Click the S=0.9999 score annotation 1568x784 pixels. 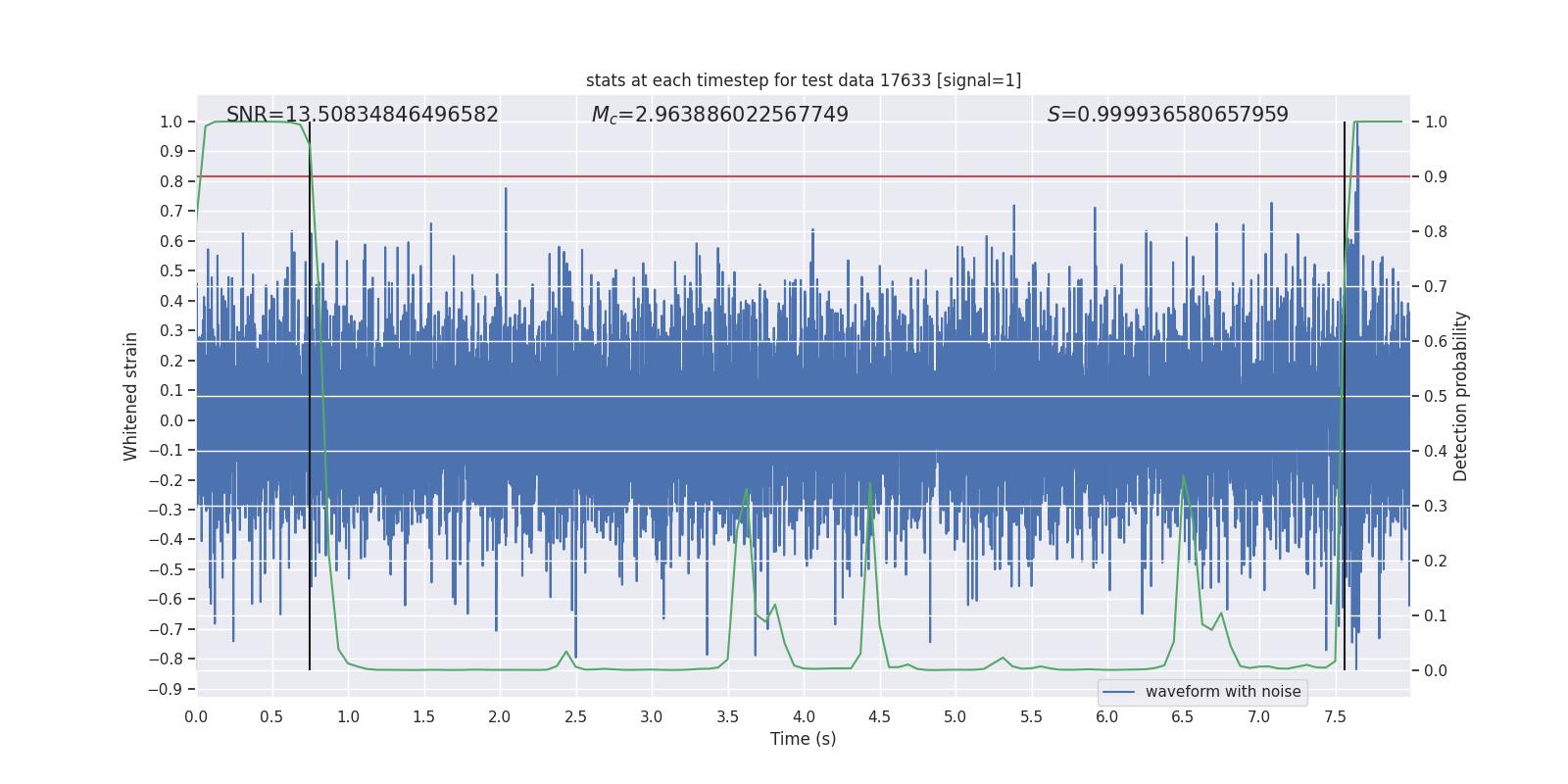[1167, 115]
